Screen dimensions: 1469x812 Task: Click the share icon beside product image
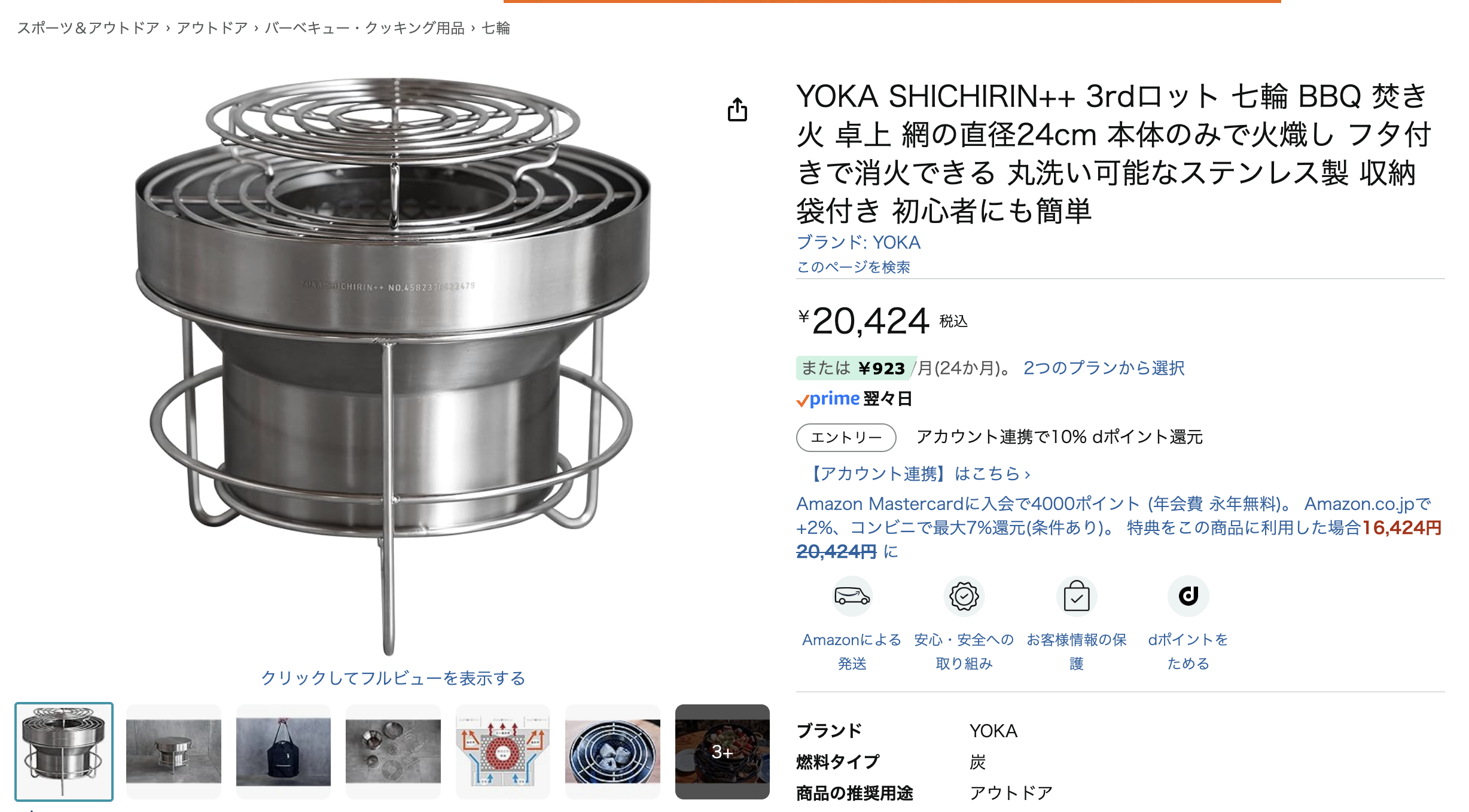737,110
